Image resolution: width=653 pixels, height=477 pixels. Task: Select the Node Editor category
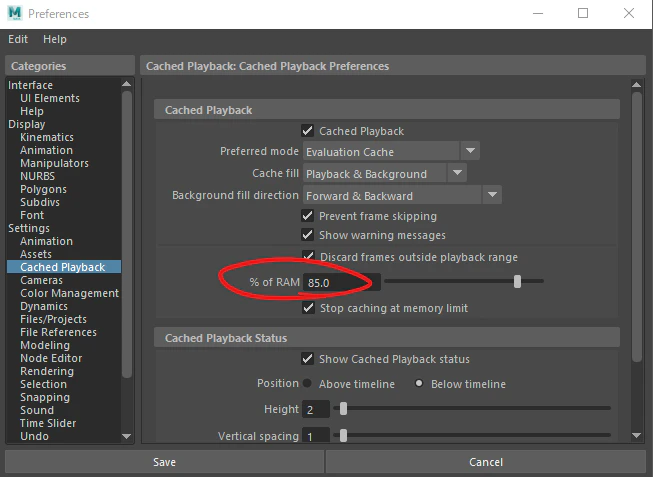(51, 358)
